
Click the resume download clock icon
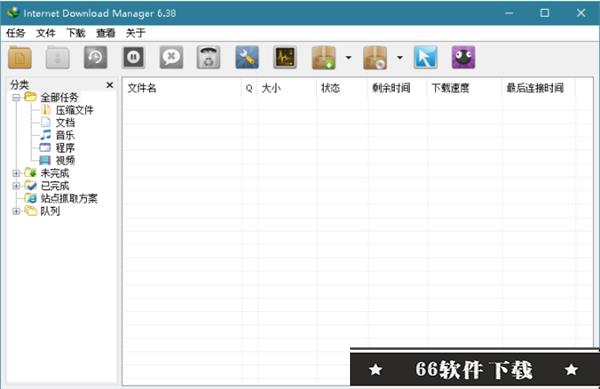[95, 57]
